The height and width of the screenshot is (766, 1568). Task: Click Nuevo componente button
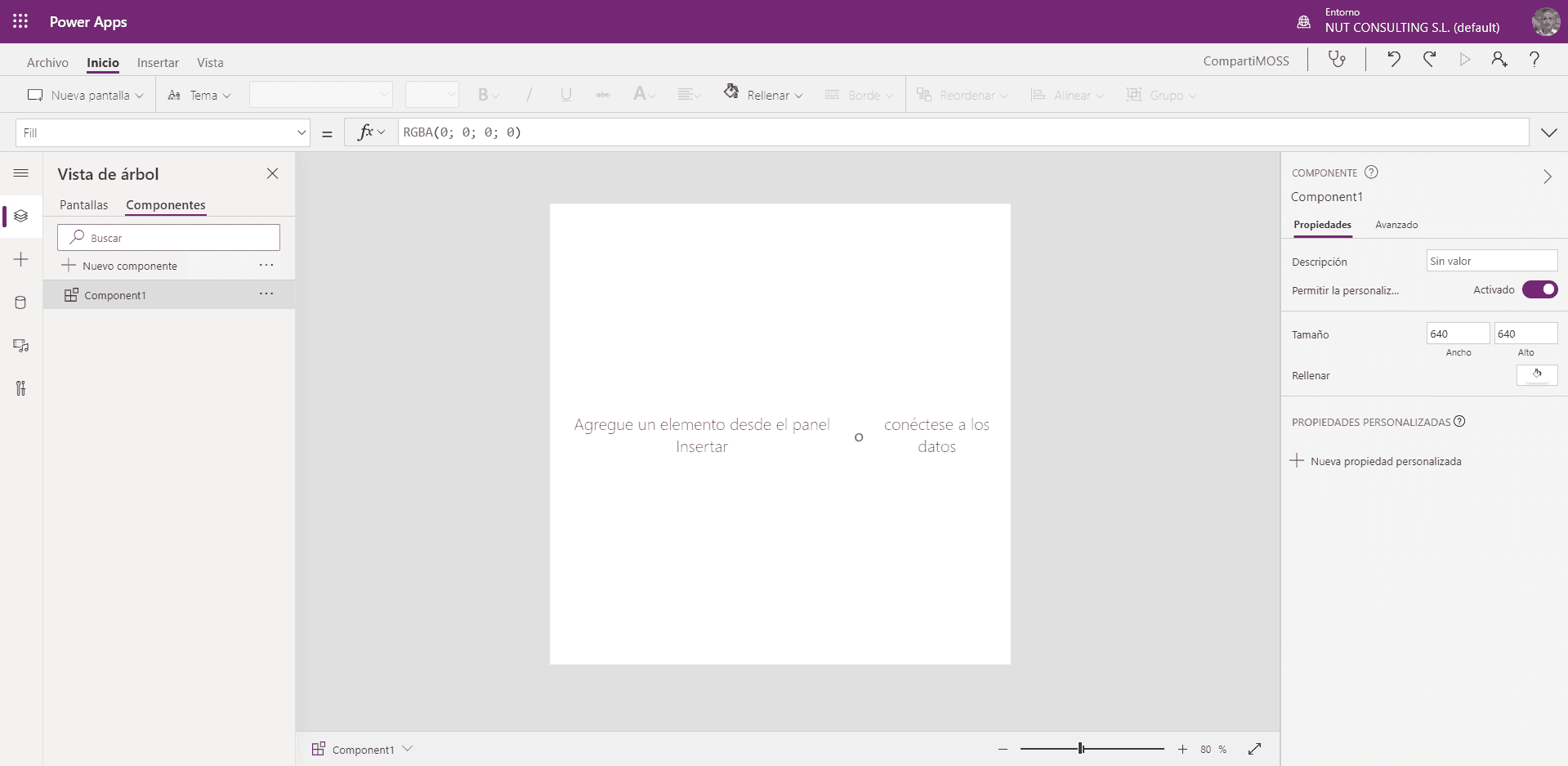pyautogui.click(x=119, y=266)
